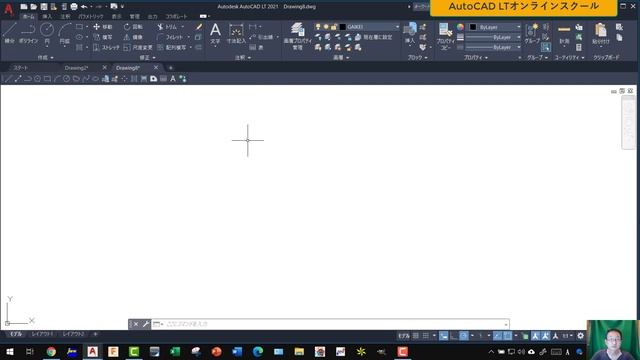
Task: Toggle snap mode in status bar
Action: (425, 336)
